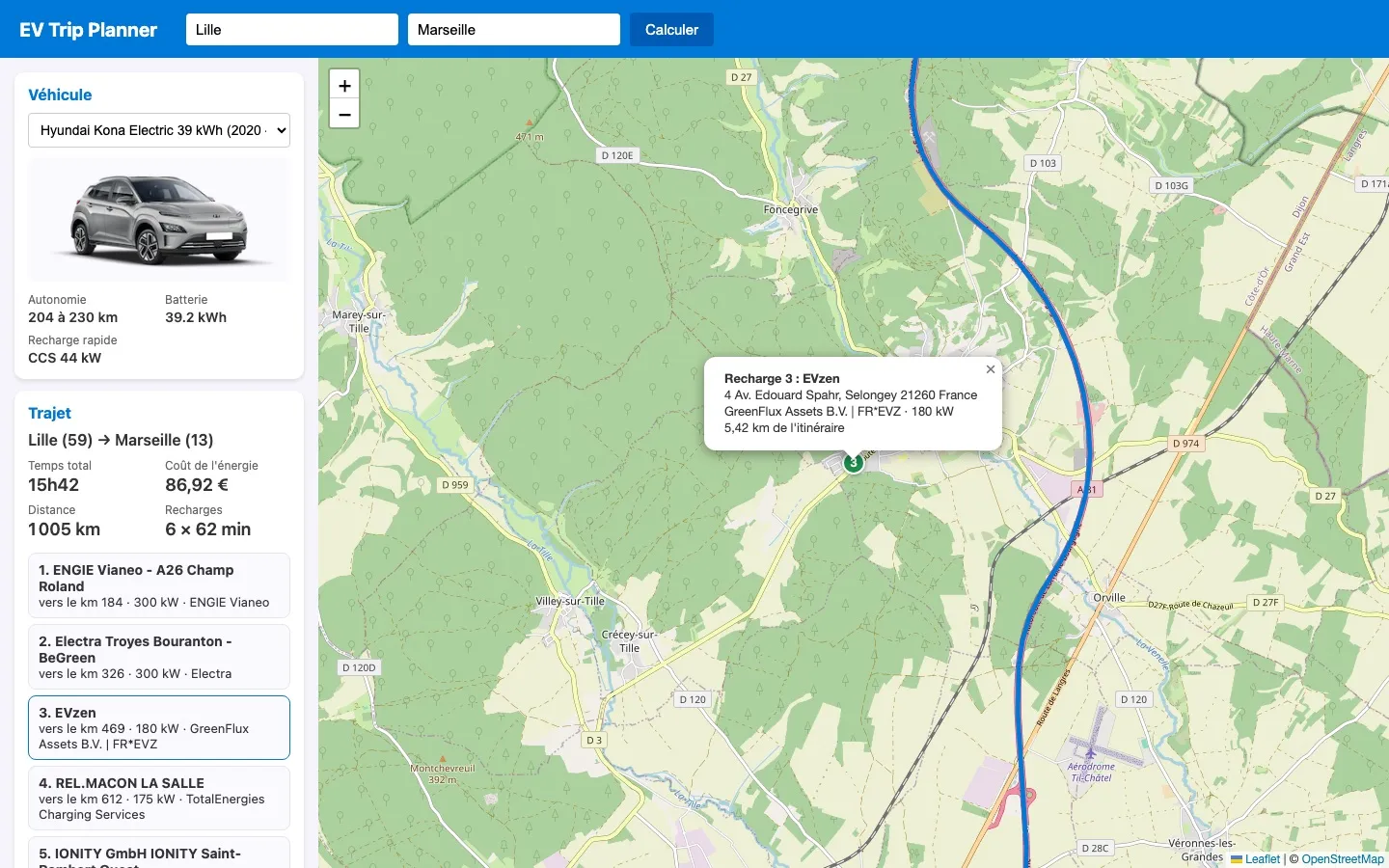Click the Aérodrome Til-Châtel label

[1091, 773]
